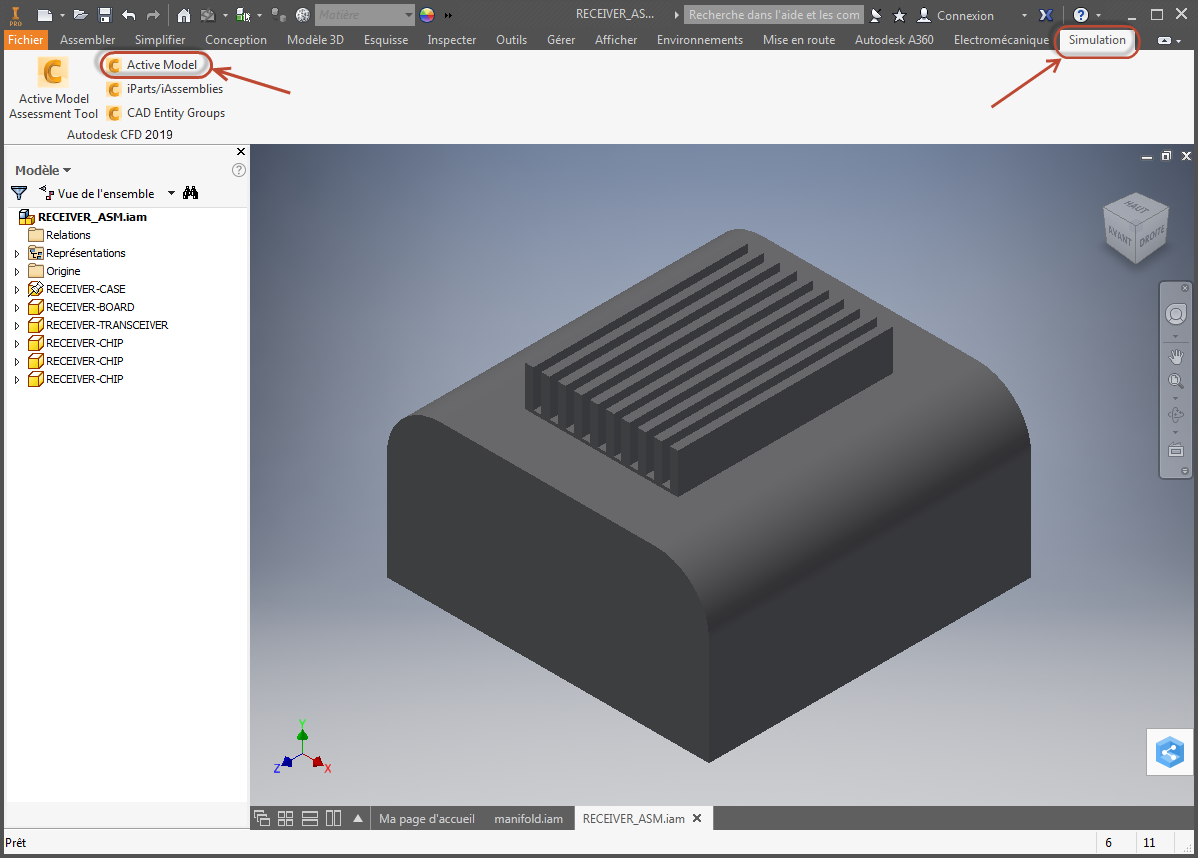Open the Modèle panel help icon

point(238,170)
